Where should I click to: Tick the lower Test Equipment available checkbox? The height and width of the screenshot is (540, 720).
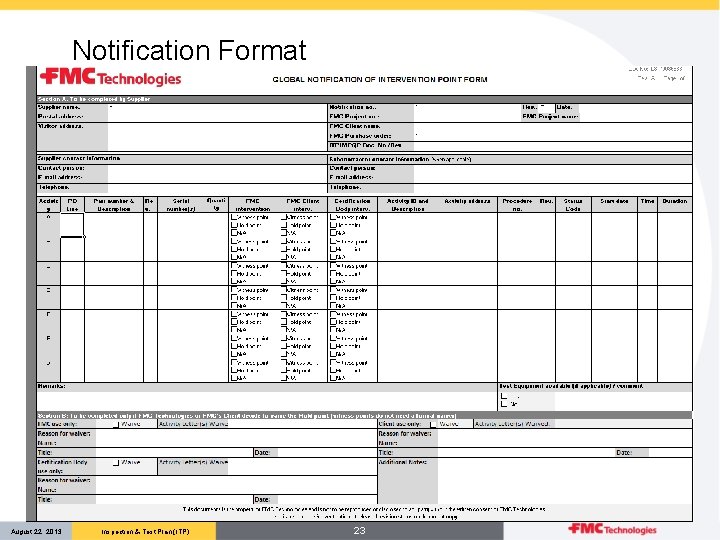504,404
